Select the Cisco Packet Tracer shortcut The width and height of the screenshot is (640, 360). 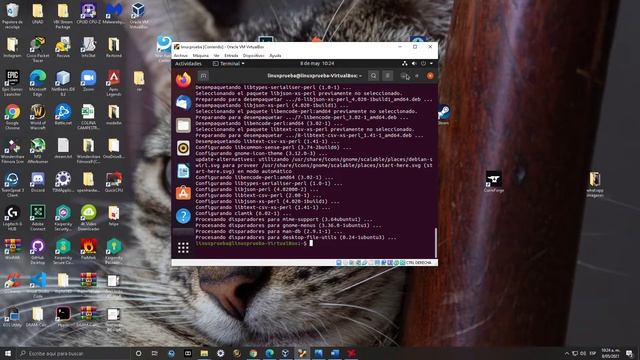[38, 49]
